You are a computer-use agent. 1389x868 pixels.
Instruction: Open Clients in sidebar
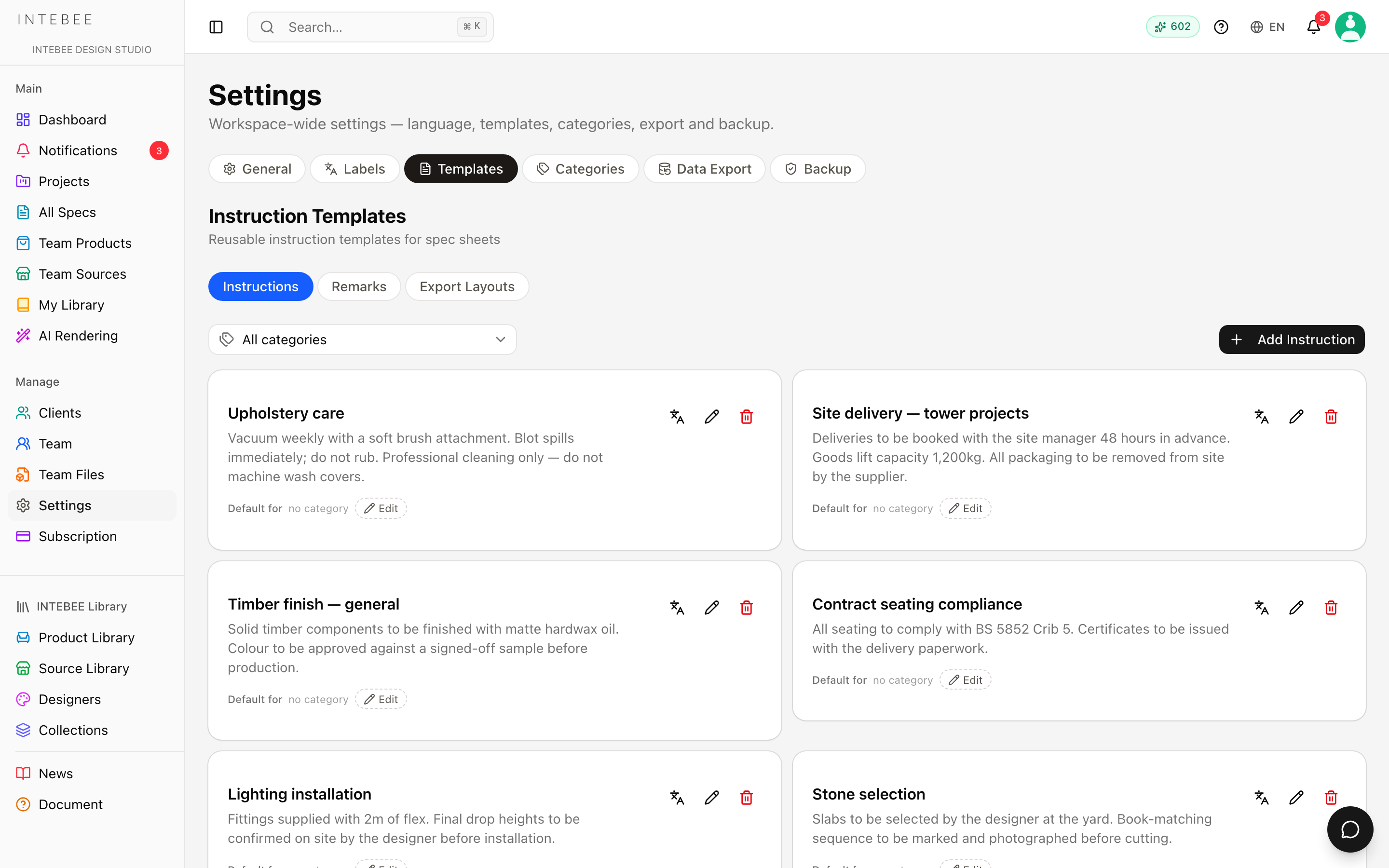point(92,413)
